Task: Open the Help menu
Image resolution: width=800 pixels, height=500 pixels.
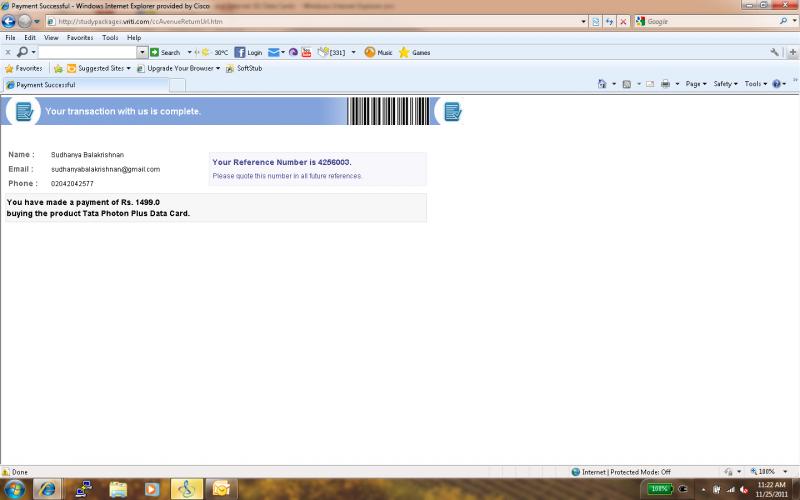Action: coord(134,38)
